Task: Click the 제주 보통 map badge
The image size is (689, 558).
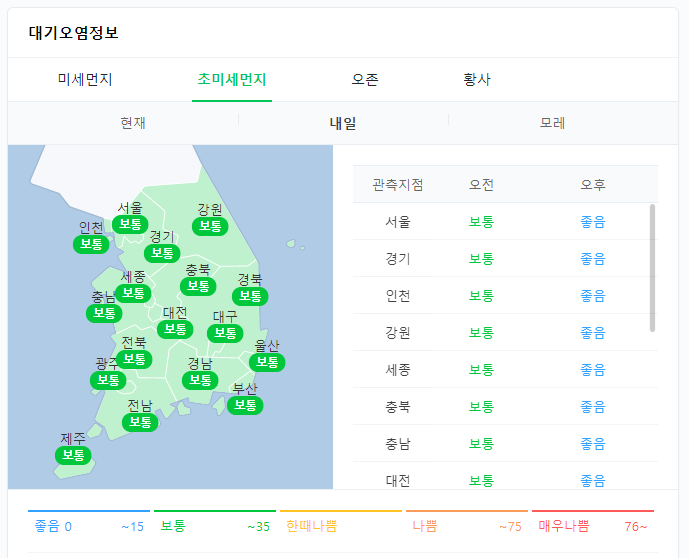Action: 73,455
